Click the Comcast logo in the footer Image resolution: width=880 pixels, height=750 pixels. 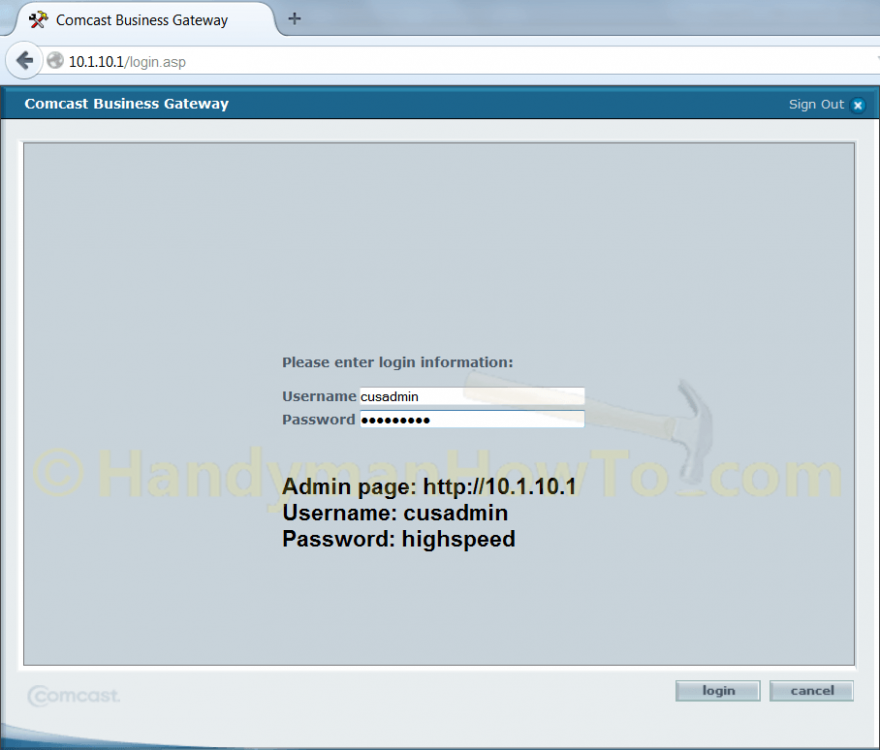click(x=72, y=696)
